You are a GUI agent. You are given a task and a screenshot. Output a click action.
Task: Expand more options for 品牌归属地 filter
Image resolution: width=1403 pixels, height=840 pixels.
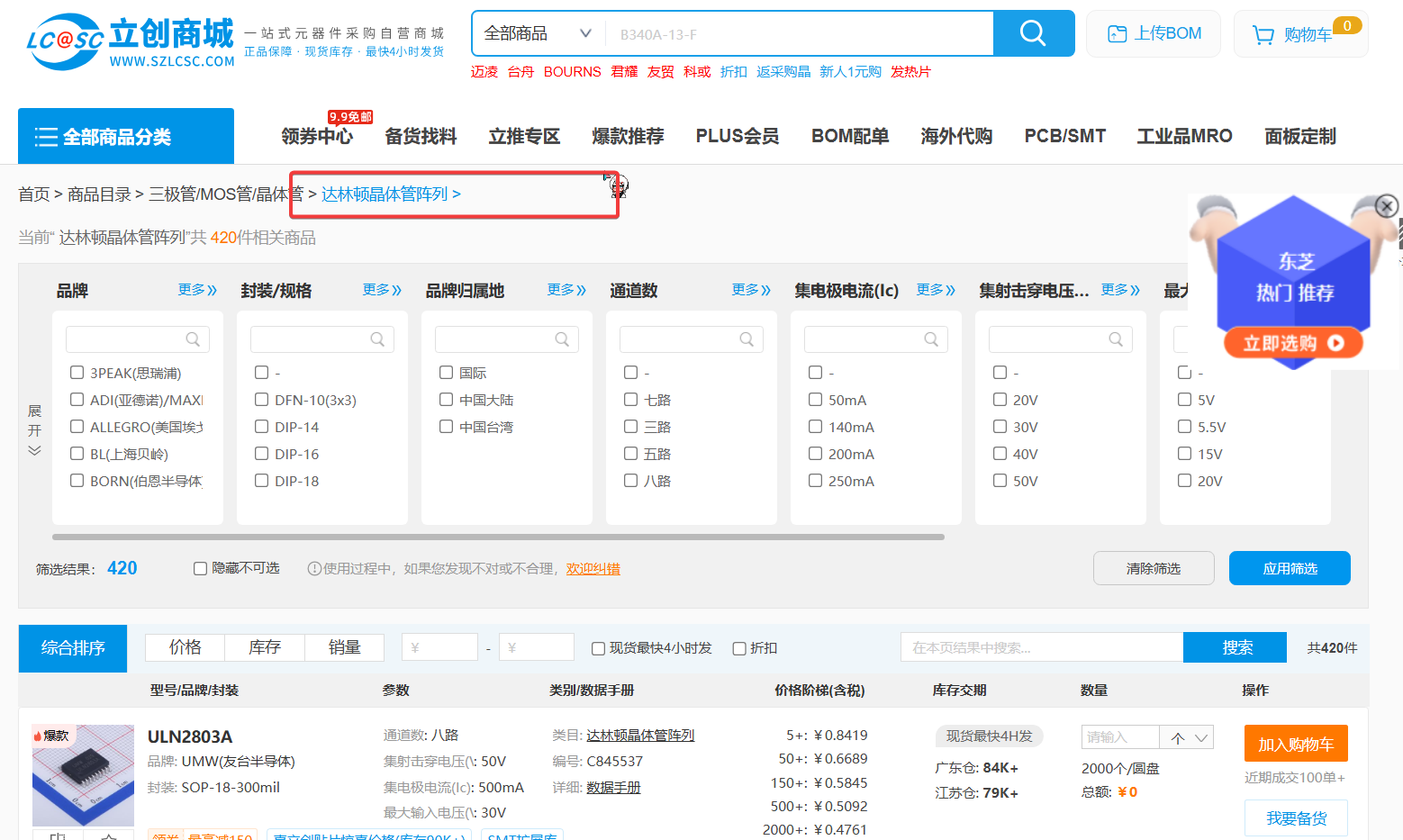click(567, 290)
